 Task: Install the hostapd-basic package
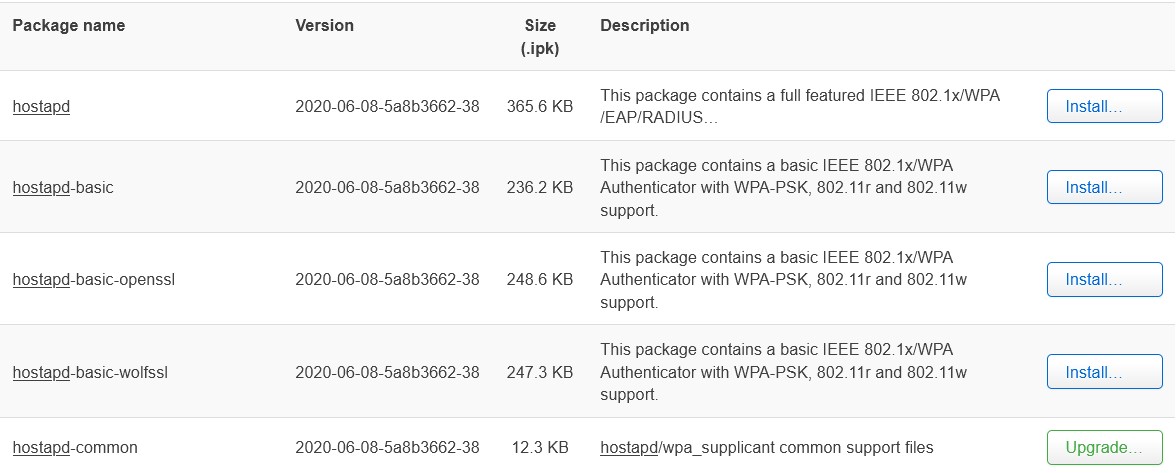(x=1105, y=187)
